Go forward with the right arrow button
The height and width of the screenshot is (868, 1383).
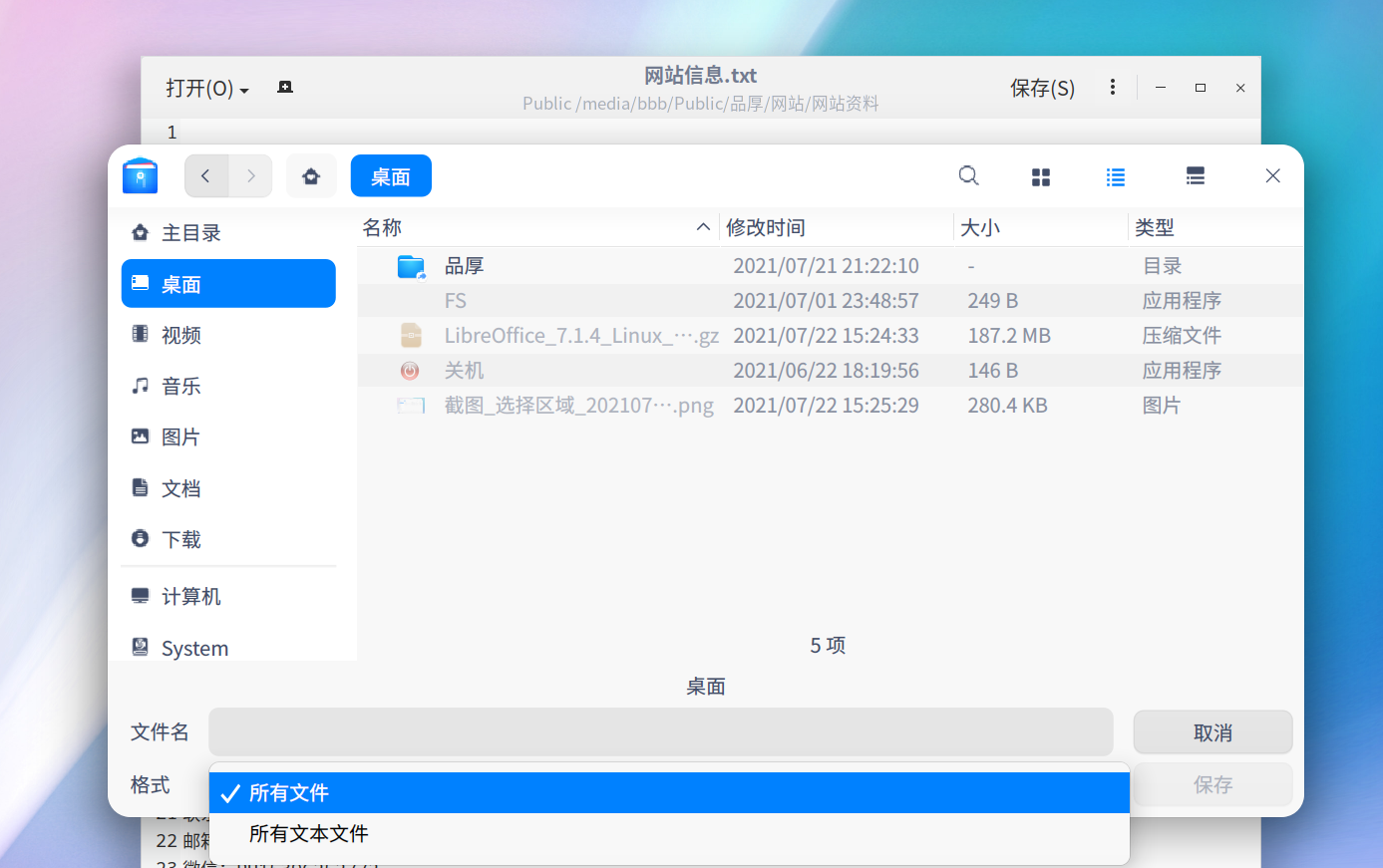[x=251, y=176]
